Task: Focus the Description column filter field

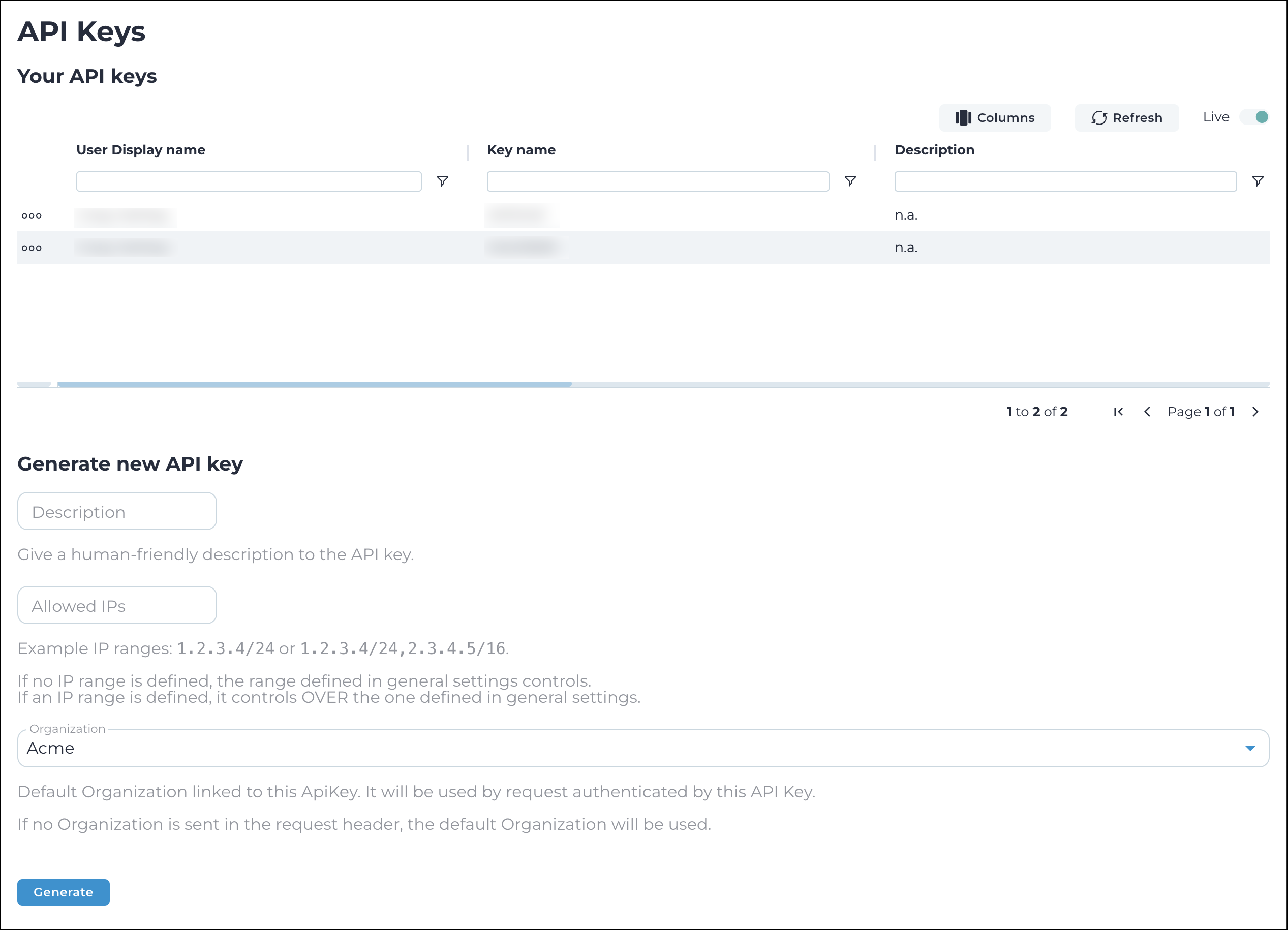Action: [x=1065, y=181]
